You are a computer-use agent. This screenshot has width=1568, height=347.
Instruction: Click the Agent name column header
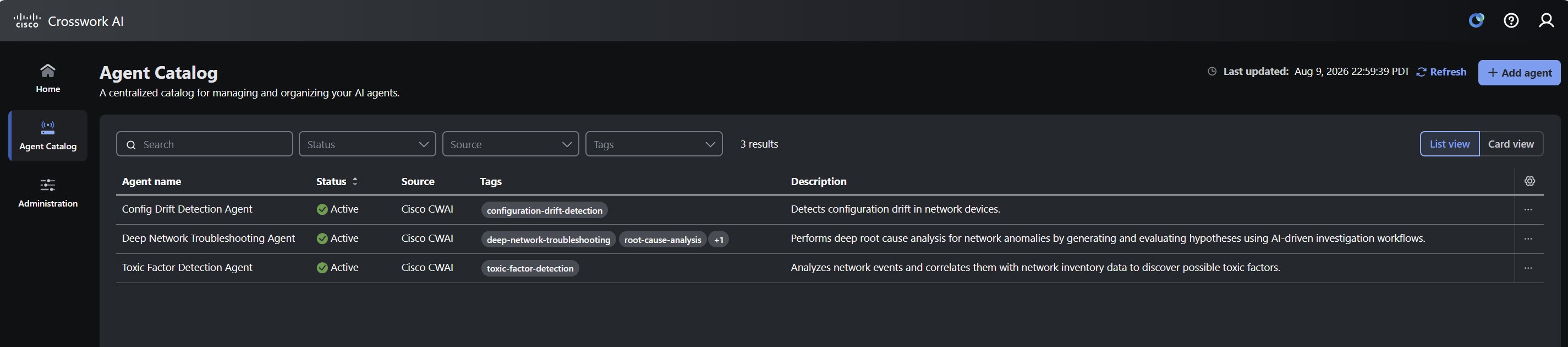pos(151,181)
